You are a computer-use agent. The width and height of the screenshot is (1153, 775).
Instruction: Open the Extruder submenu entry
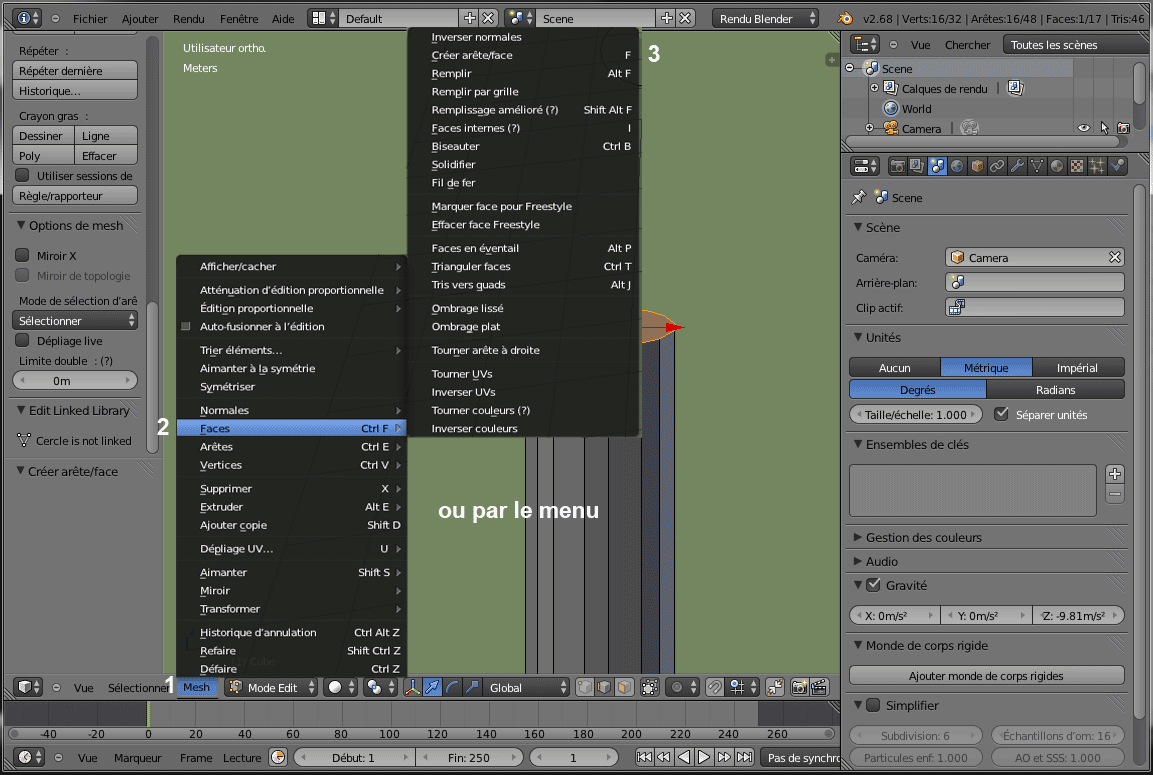point(291,507)
